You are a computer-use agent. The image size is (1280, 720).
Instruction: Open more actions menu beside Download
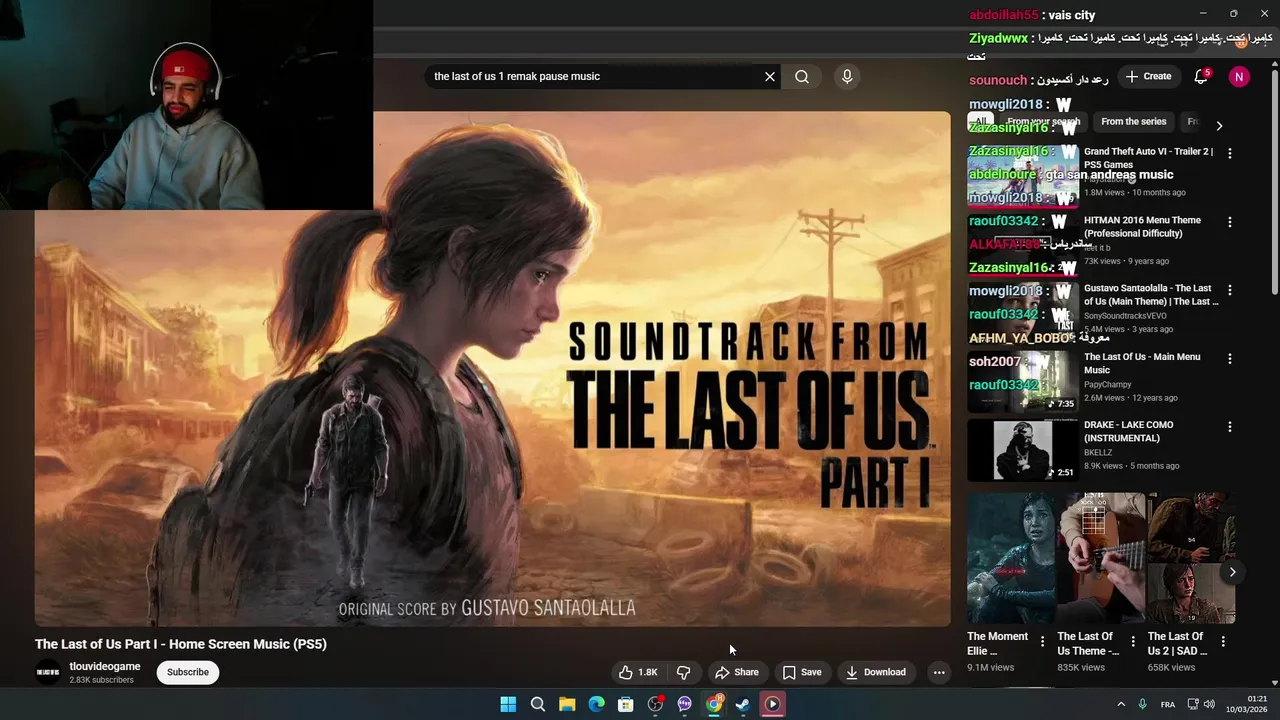click(x=939, y=672)
